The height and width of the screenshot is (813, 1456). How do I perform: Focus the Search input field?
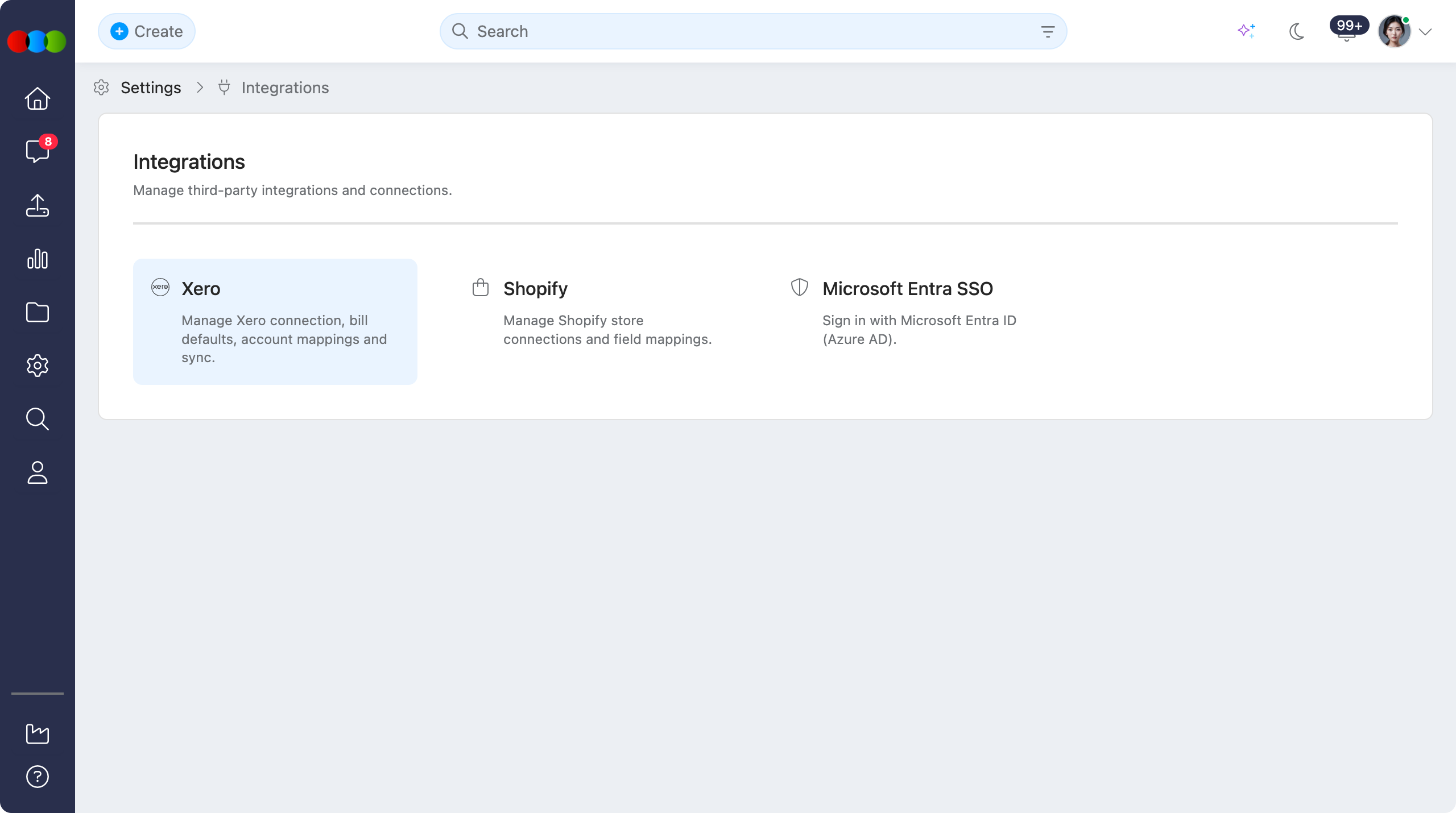click(x=753, y=31)
